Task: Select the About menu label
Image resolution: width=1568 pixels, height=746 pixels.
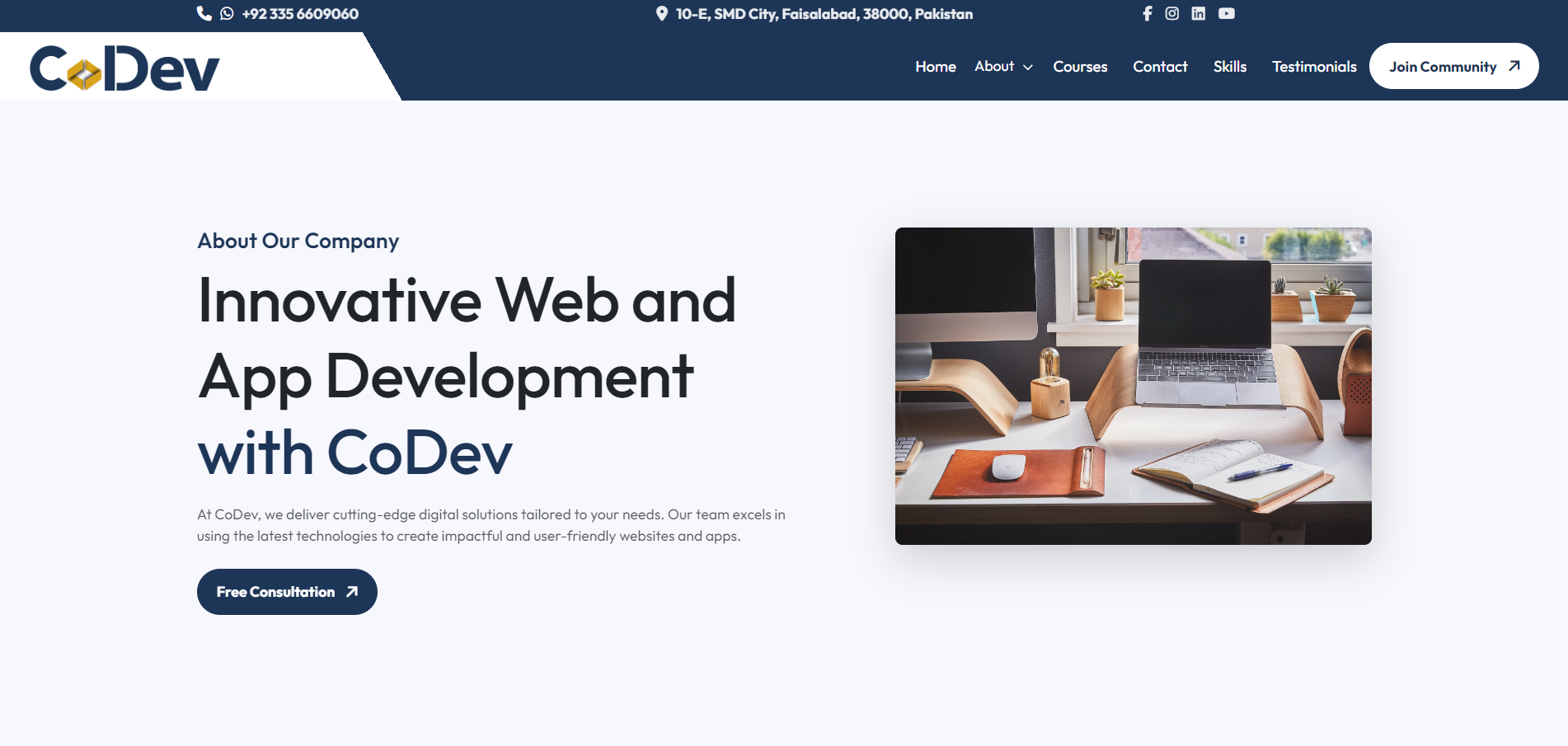Action: click(993, 66)
